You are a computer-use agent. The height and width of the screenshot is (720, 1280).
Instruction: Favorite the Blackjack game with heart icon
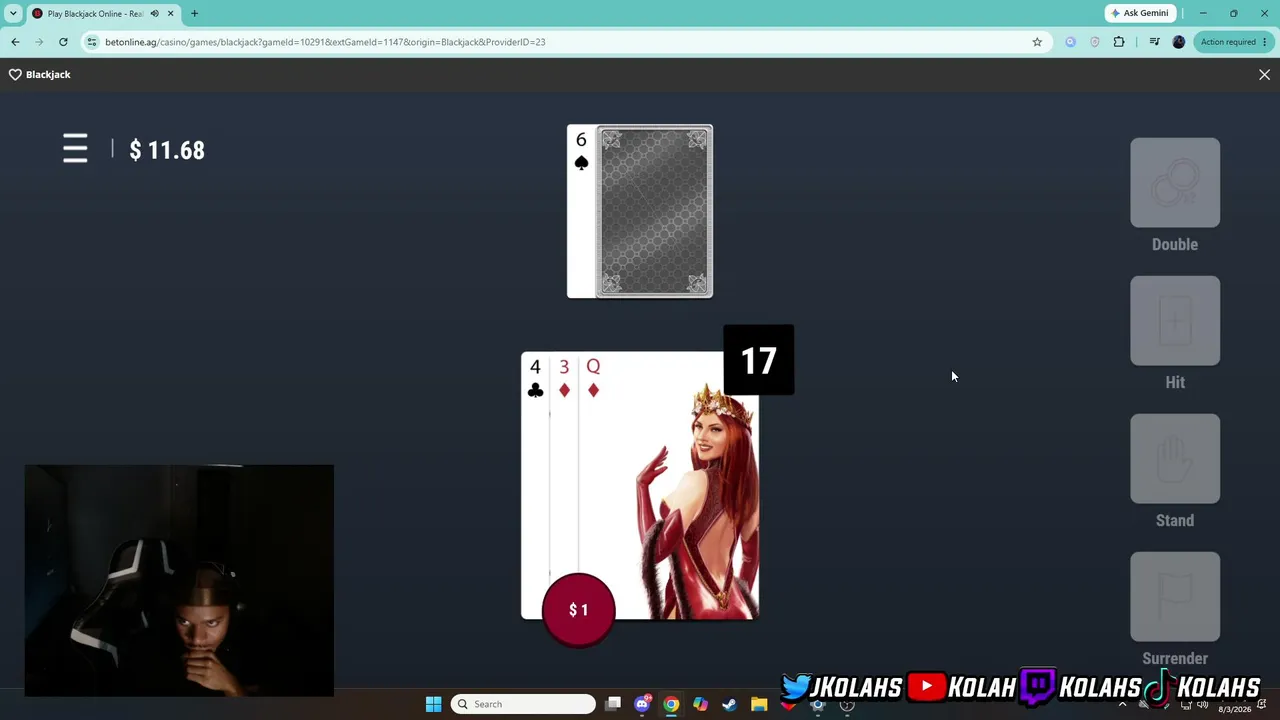pos(15,75)
